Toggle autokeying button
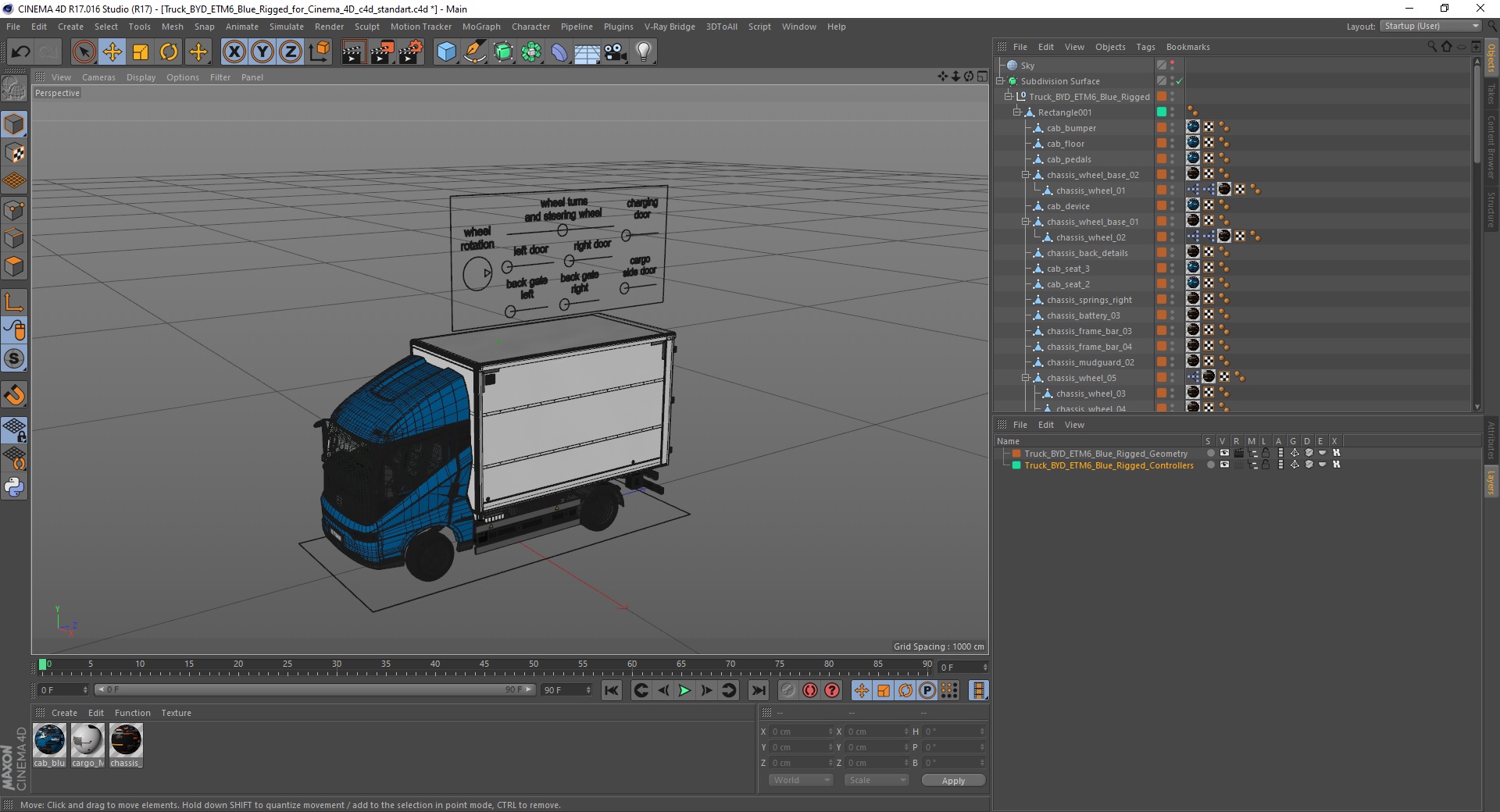Viewport: 1500px width, 812px height. (810, 690)
